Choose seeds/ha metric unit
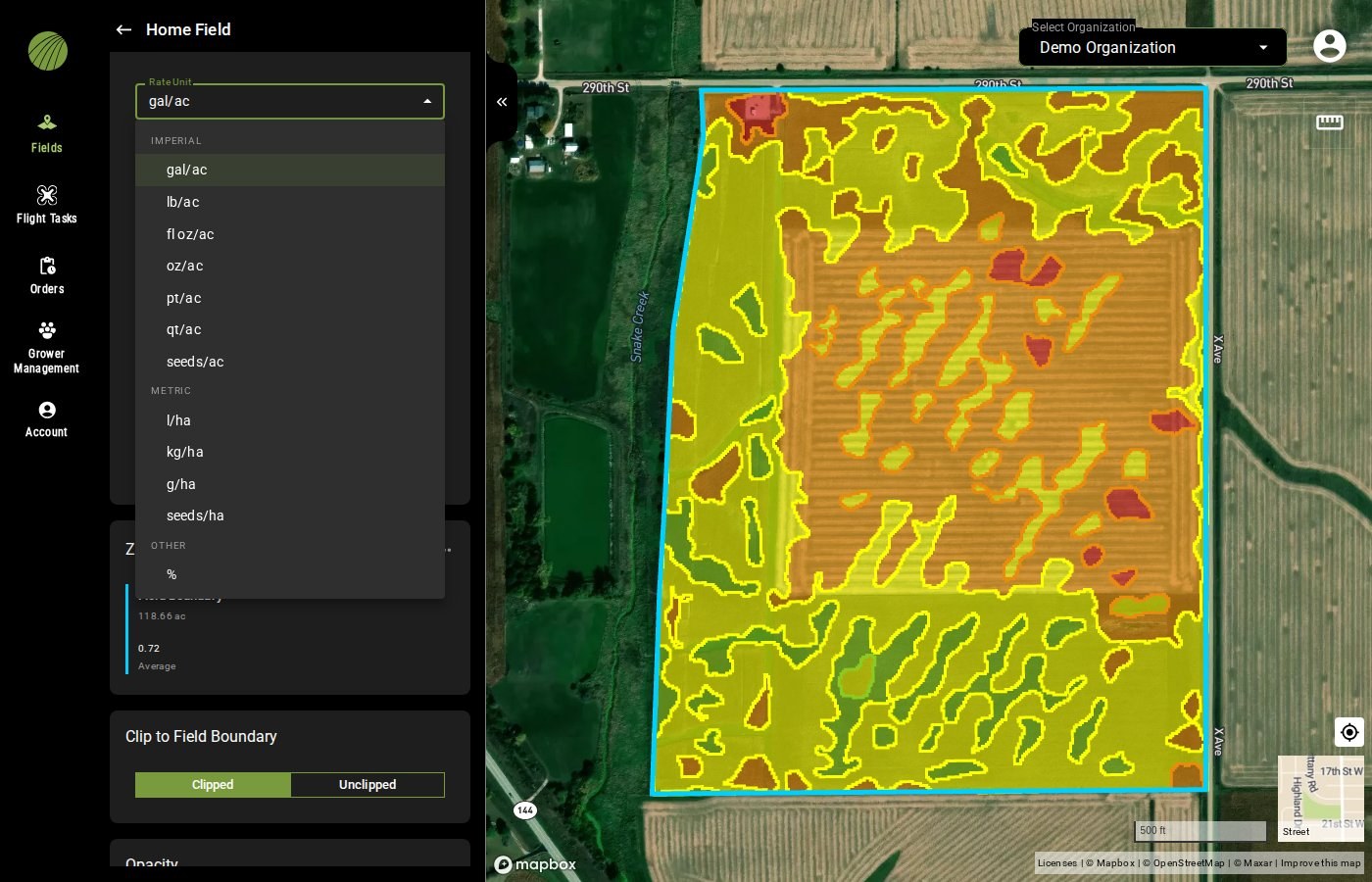This screenshot has width=1372, height=882. point(290,515)
